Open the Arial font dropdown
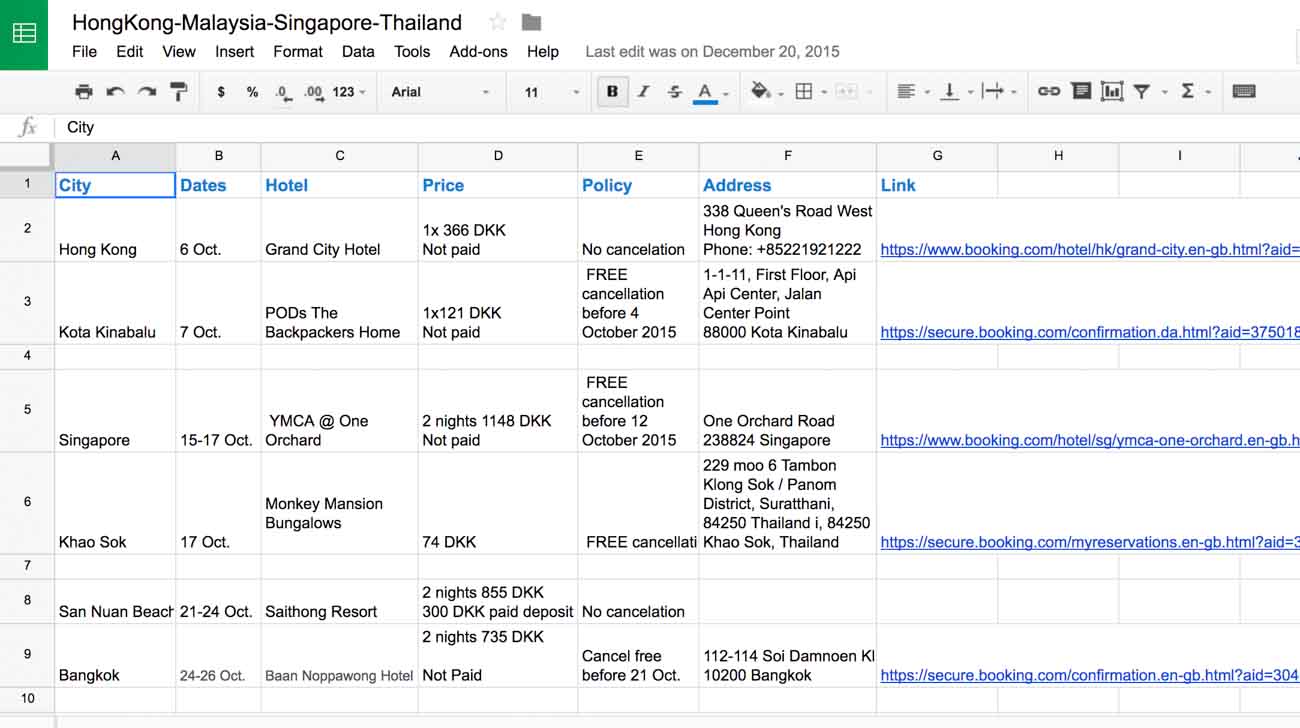The height and width of the screenshot is (728, 1300). click(x=440, y=92)
